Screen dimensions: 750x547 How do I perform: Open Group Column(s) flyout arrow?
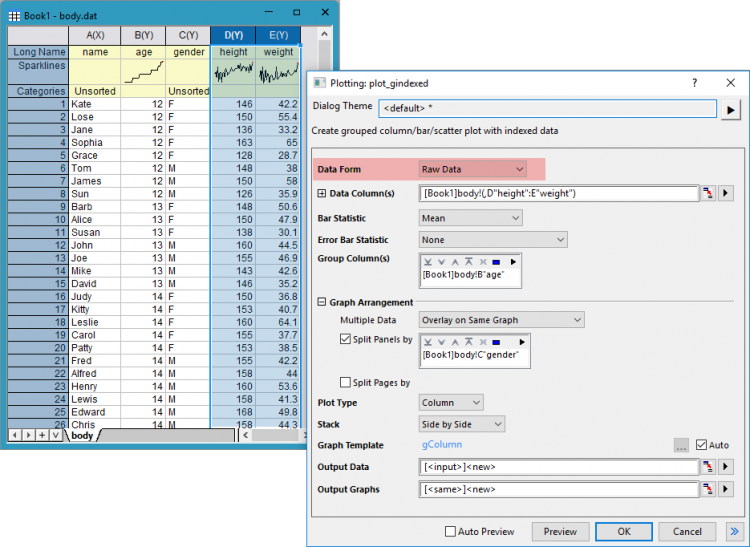[x=513, y=262]
